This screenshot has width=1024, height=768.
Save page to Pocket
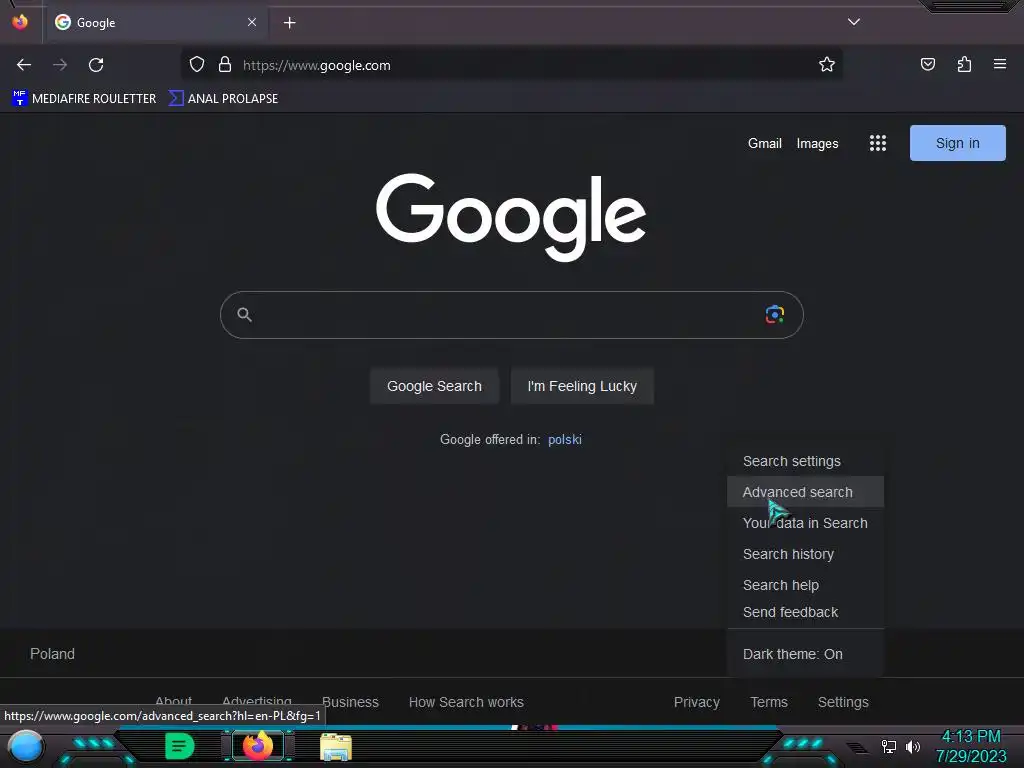click(x=927, y=64)
